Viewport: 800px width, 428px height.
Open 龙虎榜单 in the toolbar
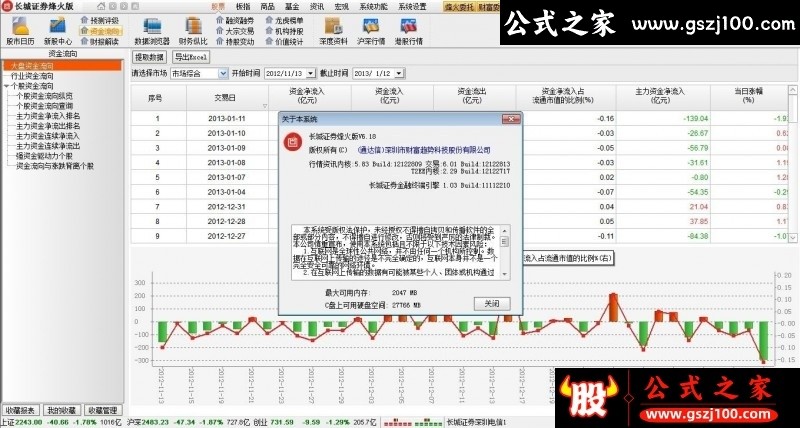[x=285, y=20]
